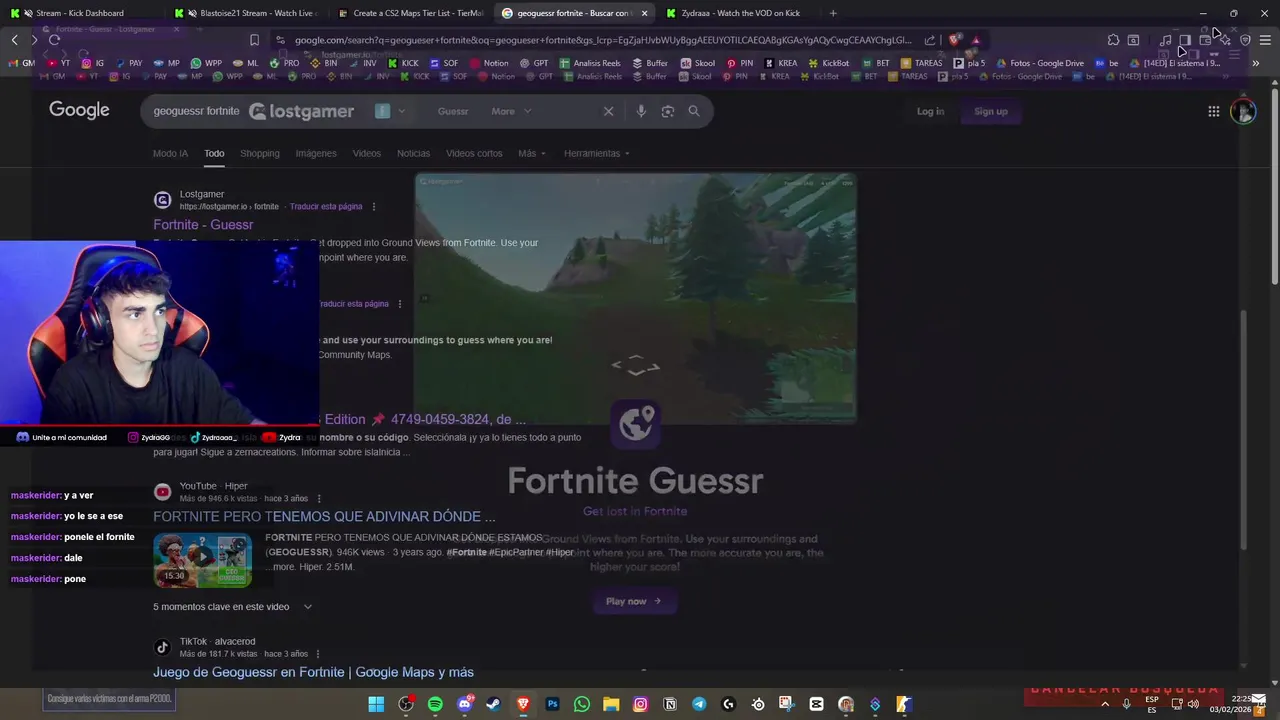
Task: Reload the current page
Action: click(54, 40)
